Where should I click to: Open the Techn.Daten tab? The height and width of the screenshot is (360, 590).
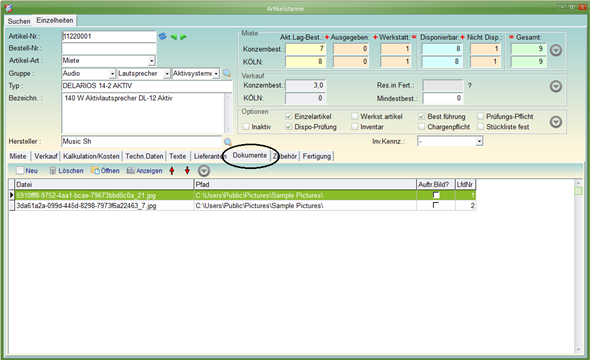pos(144,156)
